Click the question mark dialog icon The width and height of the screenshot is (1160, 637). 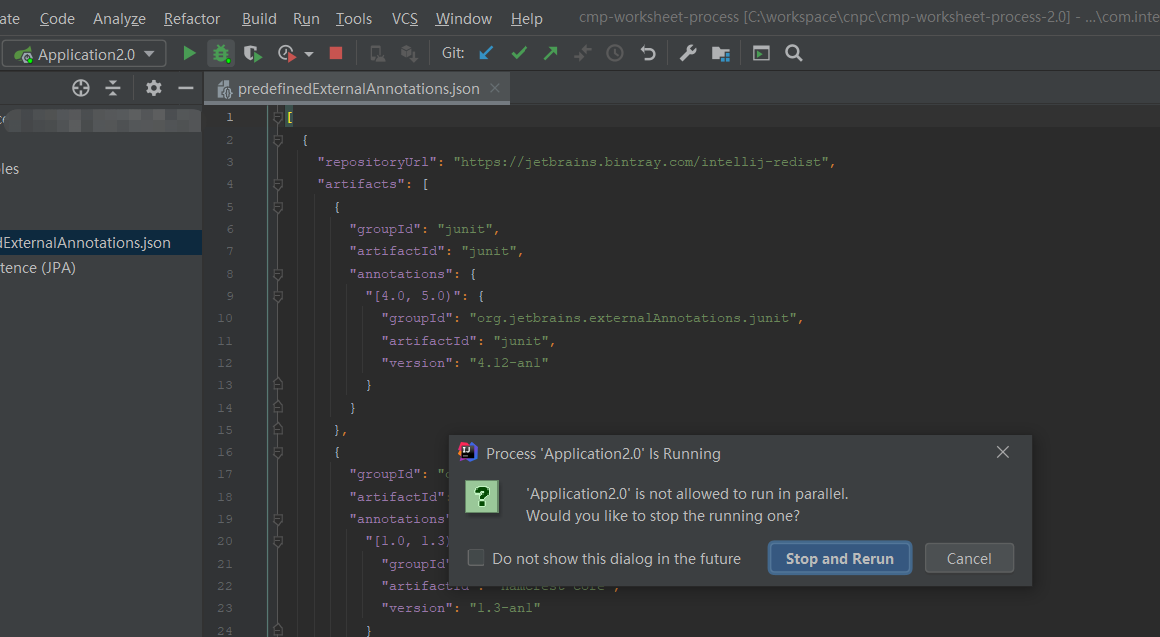point(482,496)
